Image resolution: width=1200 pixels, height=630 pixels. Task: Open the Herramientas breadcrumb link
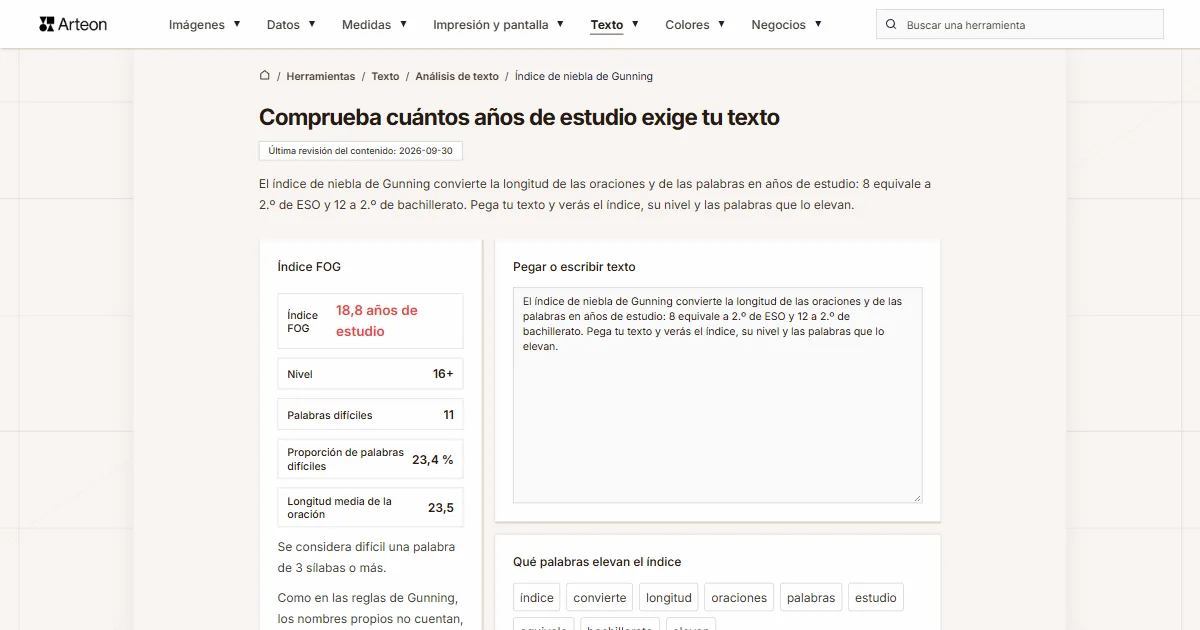click(x=321, y=76)
